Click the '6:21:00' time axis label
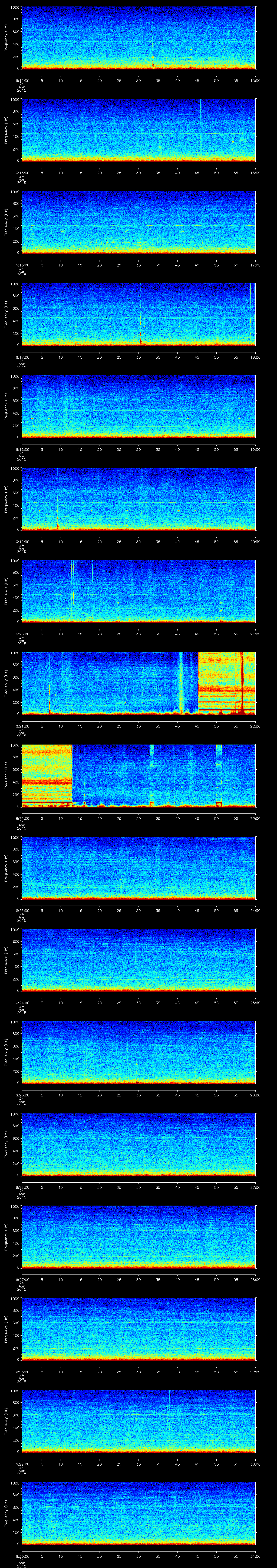The image size is (277, 1568). (22, 726)
